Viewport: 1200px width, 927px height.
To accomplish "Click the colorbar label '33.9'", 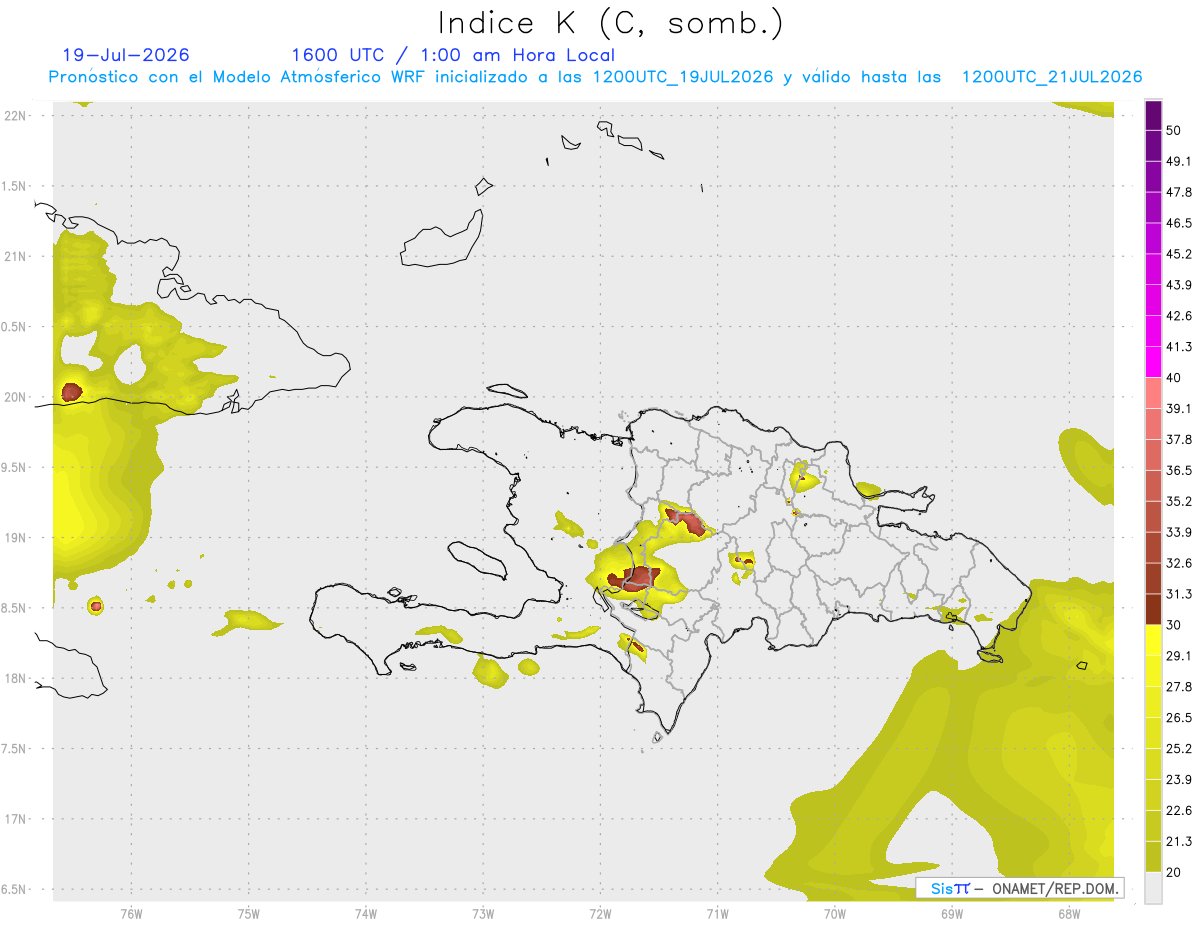I will [x=1179, y=532].
